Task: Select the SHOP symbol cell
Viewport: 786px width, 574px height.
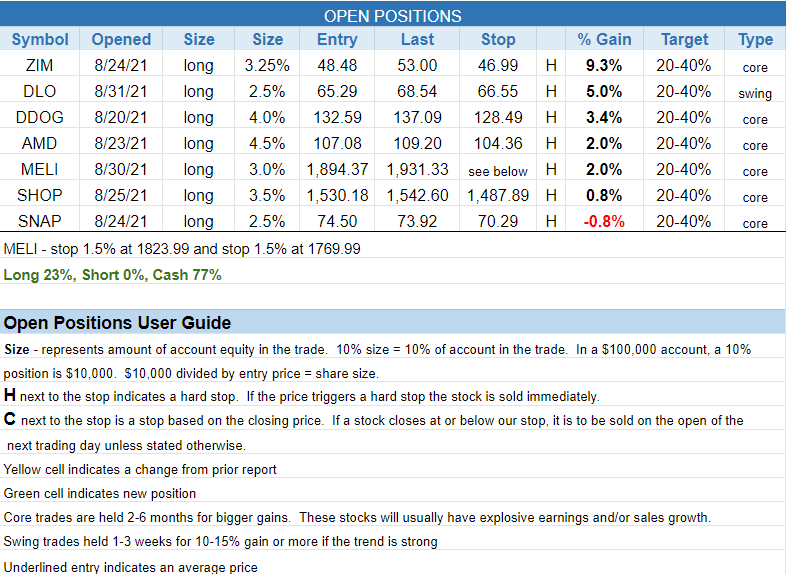Action: (x=40, y=195)
